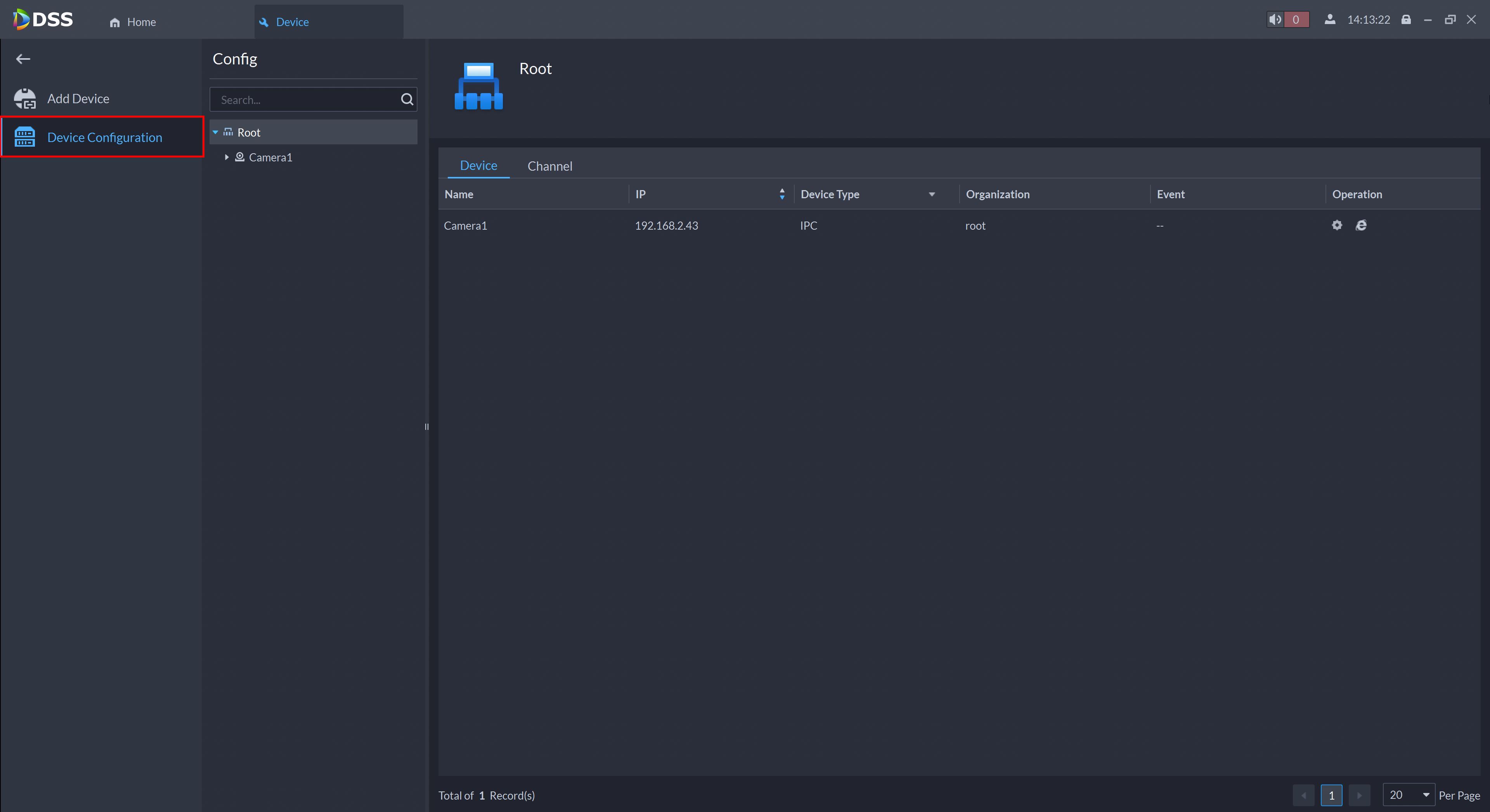Toggle the alarm sound speaker icon

[1275, 20]
